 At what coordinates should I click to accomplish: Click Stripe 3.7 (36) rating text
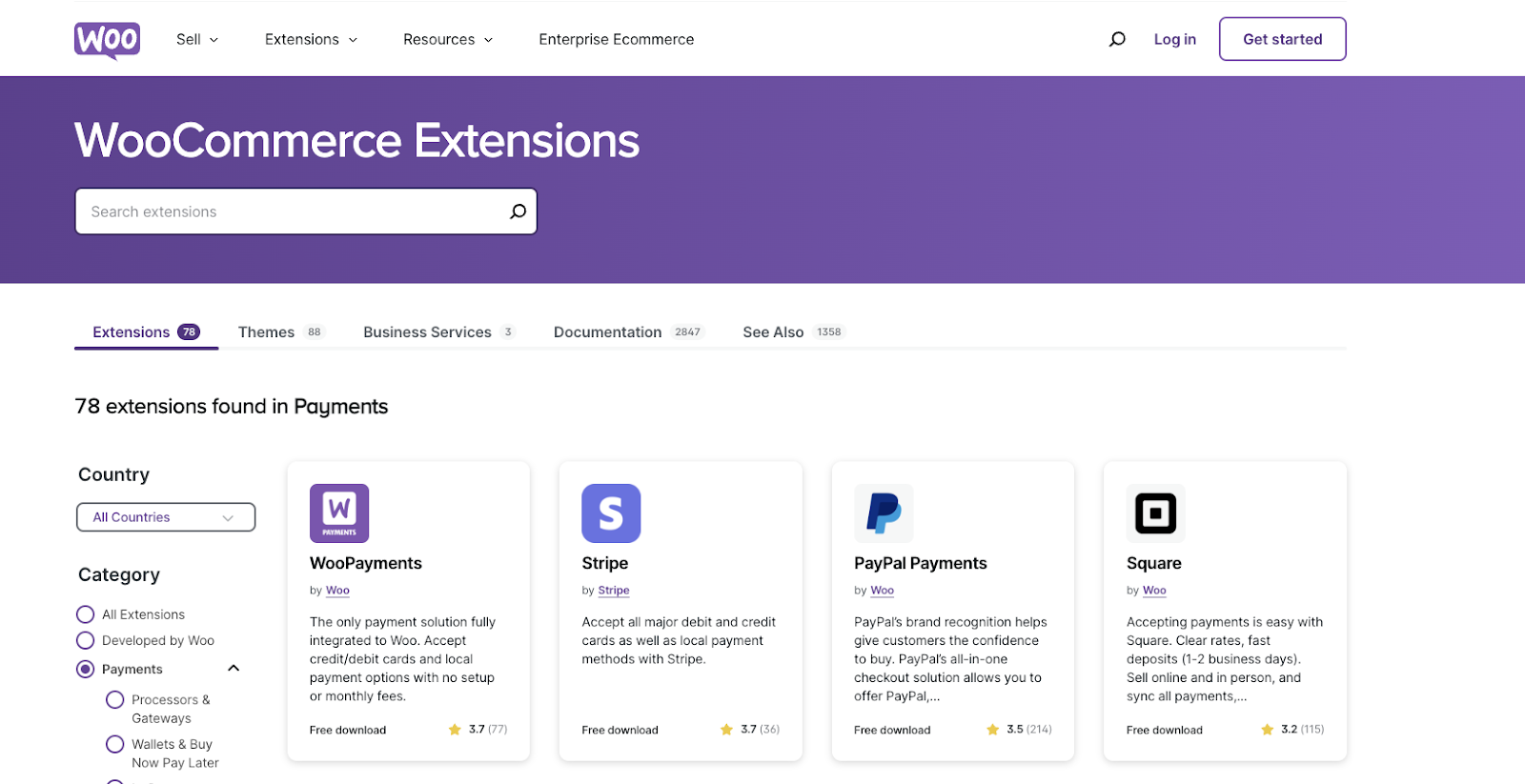tap(760, 730)
